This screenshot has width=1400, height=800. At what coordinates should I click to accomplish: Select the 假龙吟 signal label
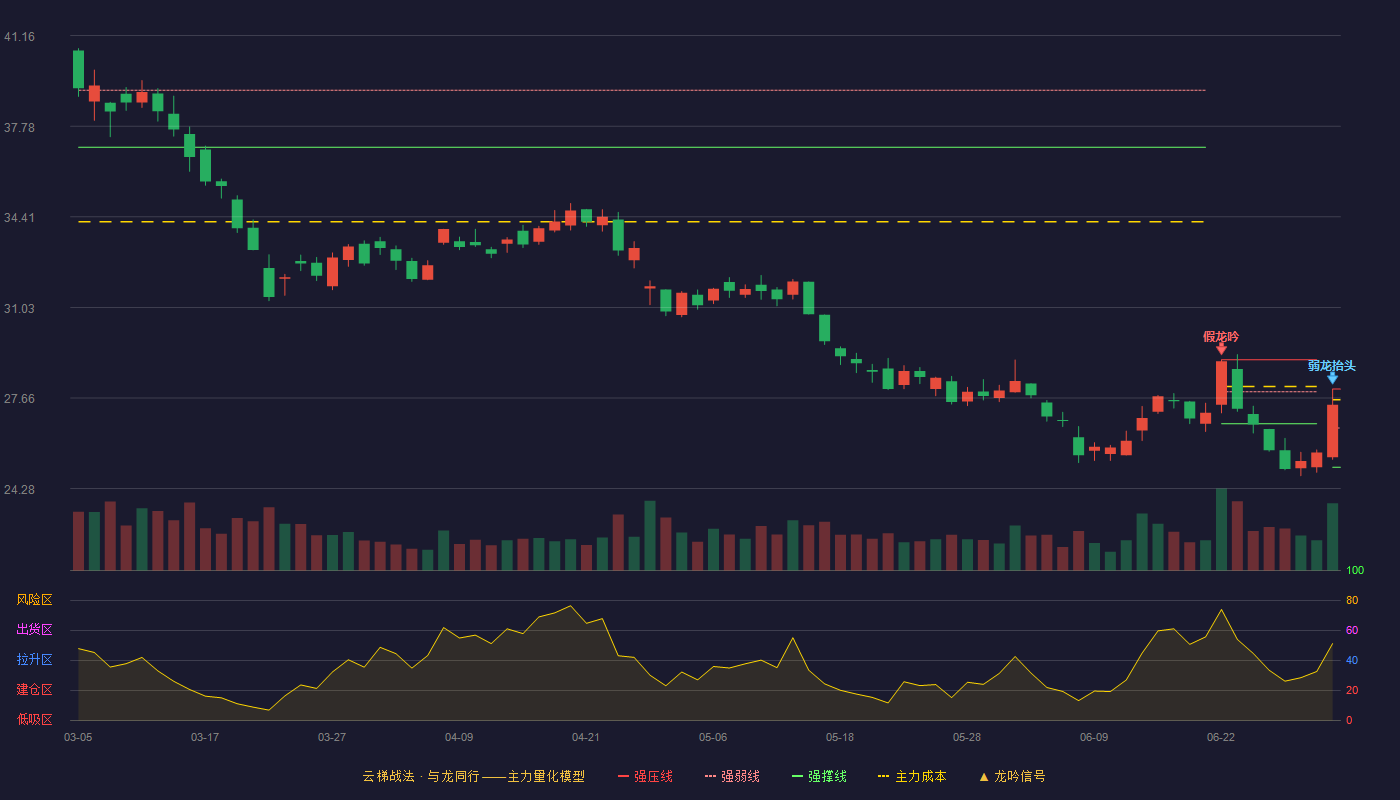[x=1221, y=336]
